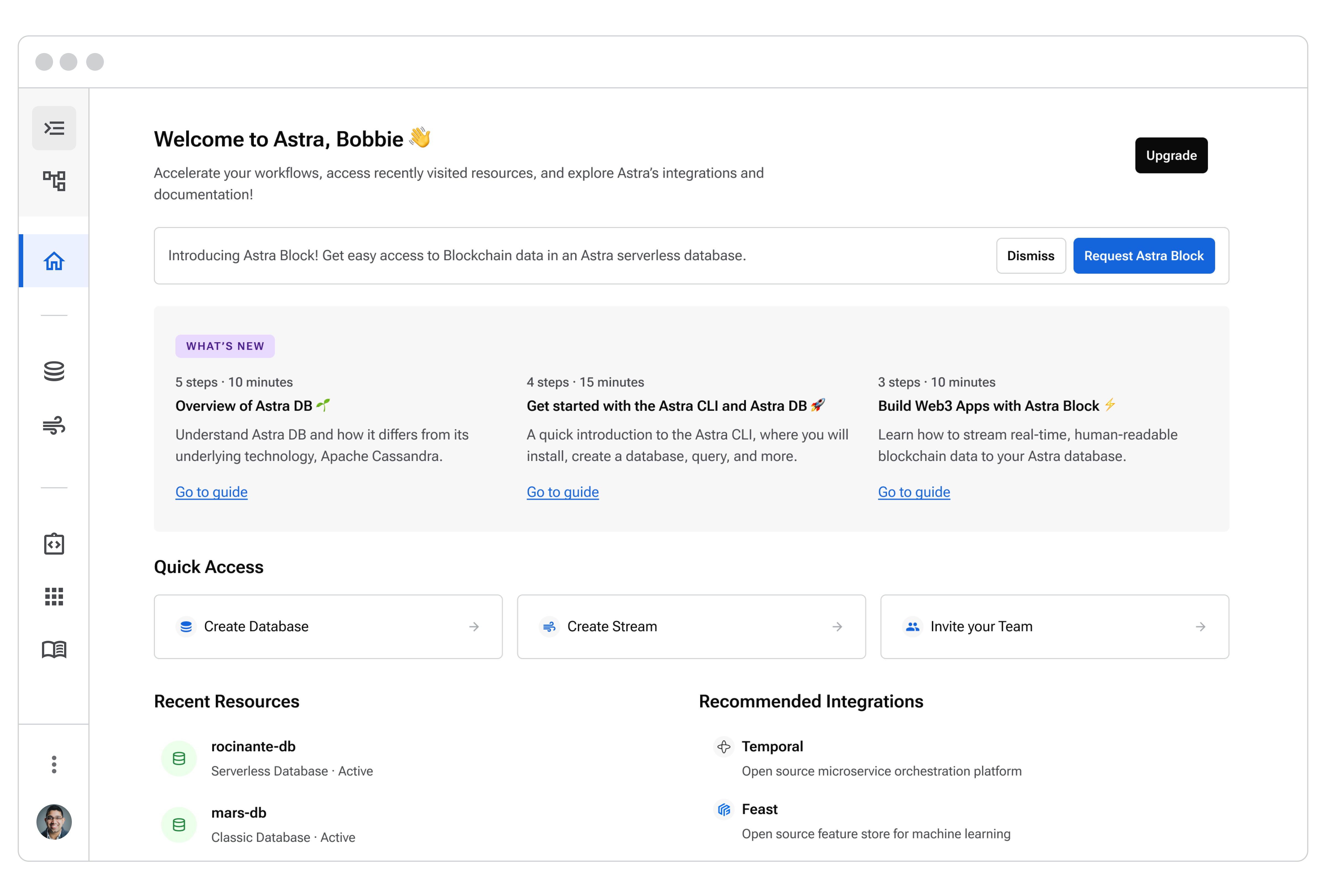Go to guide for Overview of Astra DB

coord(211,492)
